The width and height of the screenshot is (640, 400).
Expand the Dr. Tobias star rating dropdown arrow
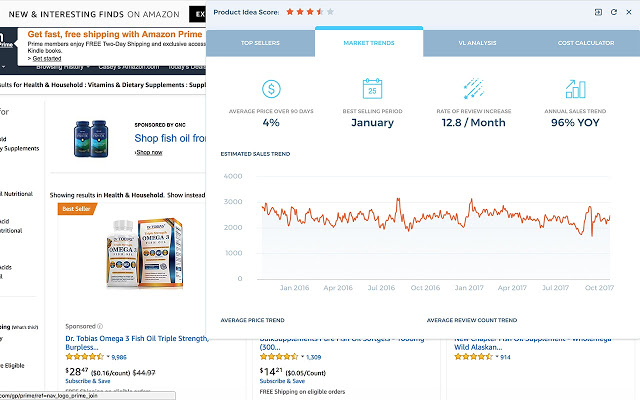click(x=108, y=357)
